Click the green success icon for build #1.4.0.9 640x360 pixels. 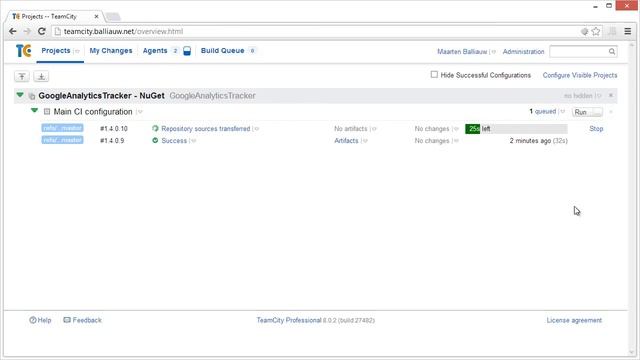pyautogui.click(x=155, y=140)
